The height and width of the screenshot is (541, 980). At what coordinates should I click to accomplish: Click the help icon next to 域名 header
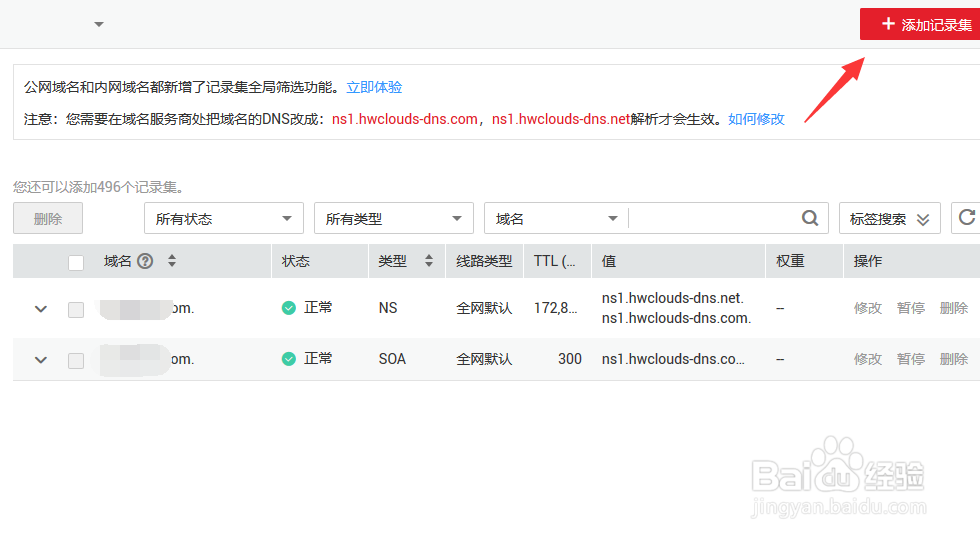point(145,261)
